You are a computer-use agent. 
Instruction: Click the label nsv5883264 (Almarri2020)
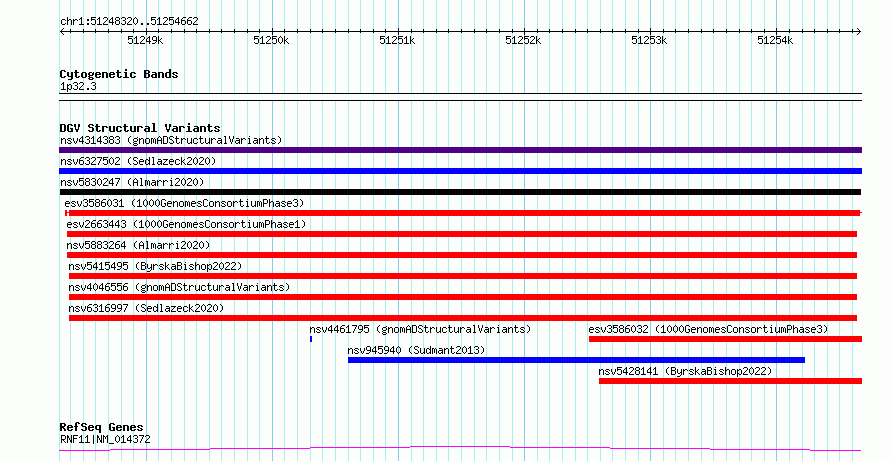click(x=138, y=245)
